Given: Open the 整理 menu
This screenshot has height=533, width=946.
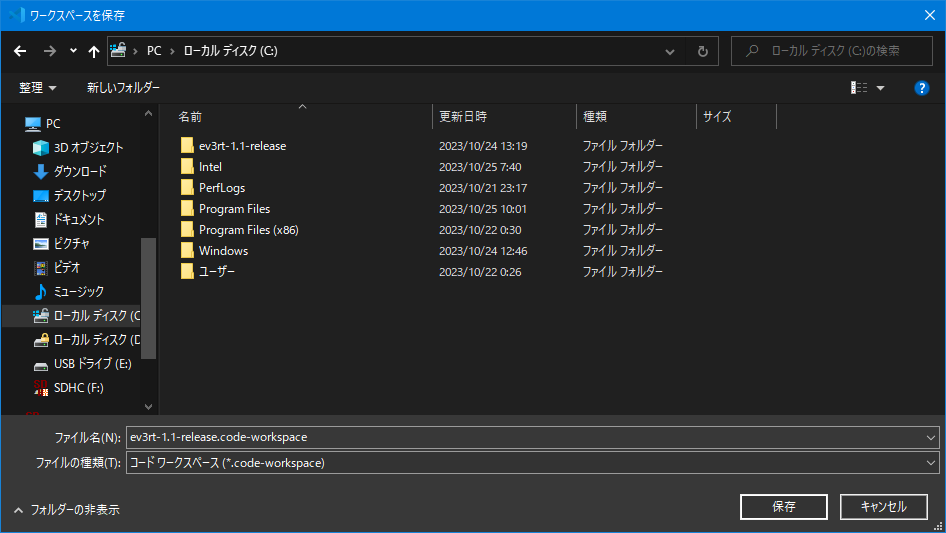Looking at the screenshot, I should 37,88.
